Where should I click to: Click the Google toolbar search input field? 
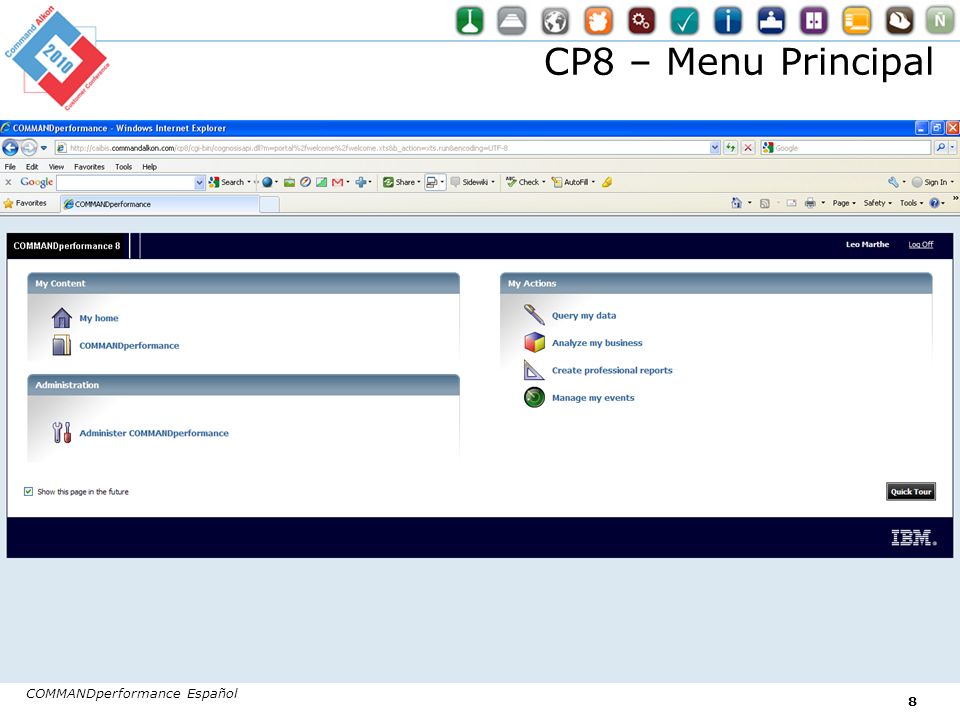(x=126, y=182)
